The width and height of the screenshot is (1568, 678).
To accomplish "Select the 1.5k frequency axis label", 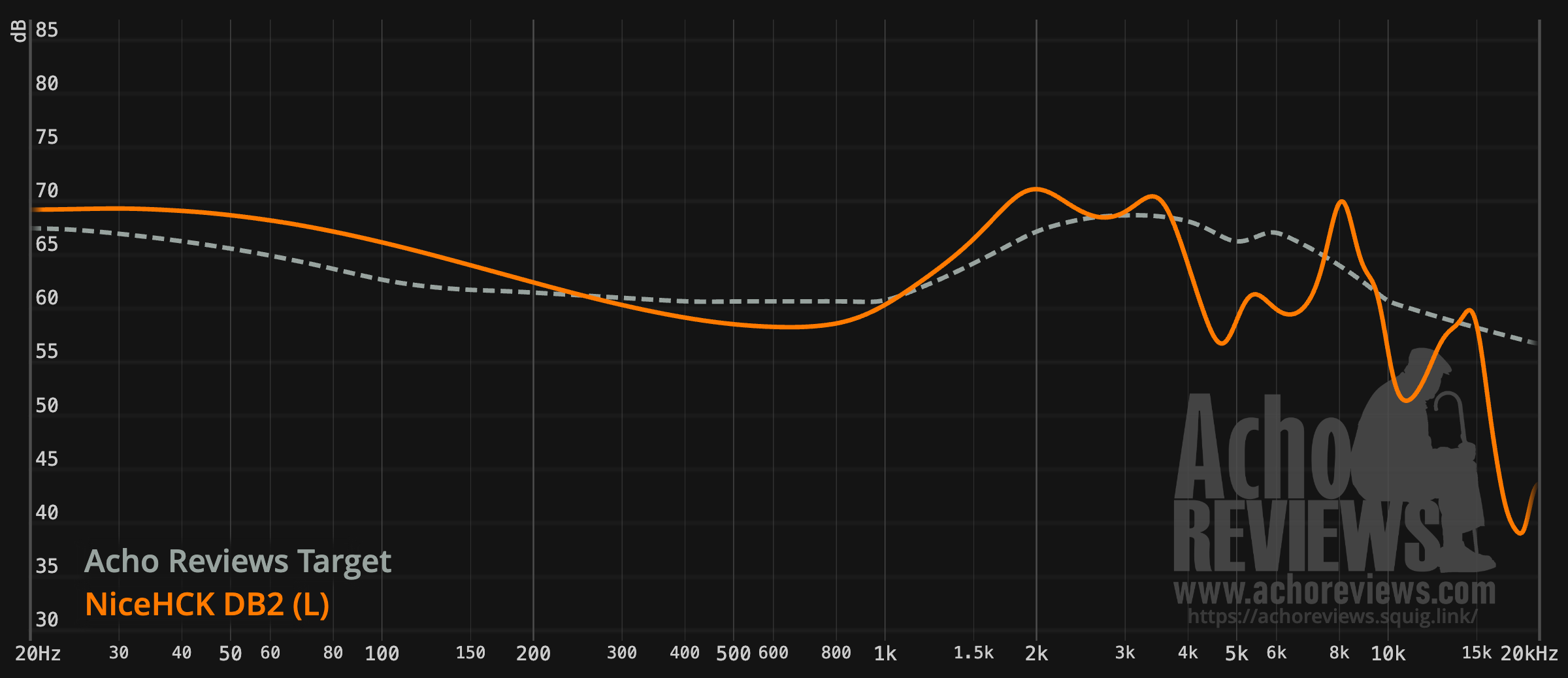I will (973, 653).
